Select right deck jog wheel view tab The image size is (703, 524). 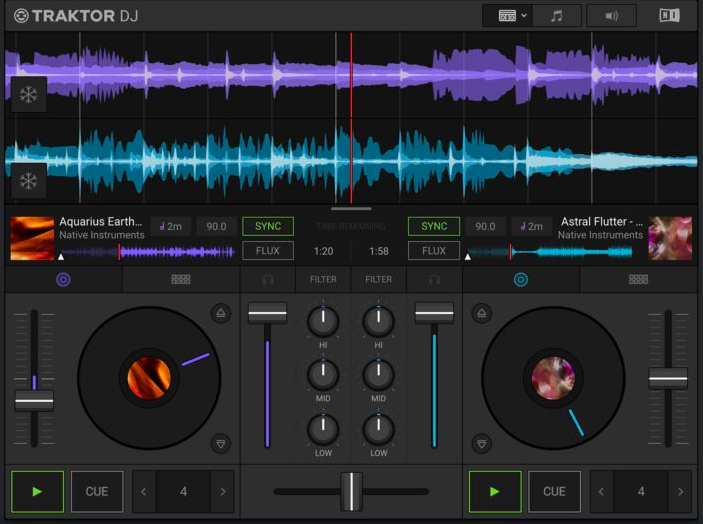coord(521,280)
